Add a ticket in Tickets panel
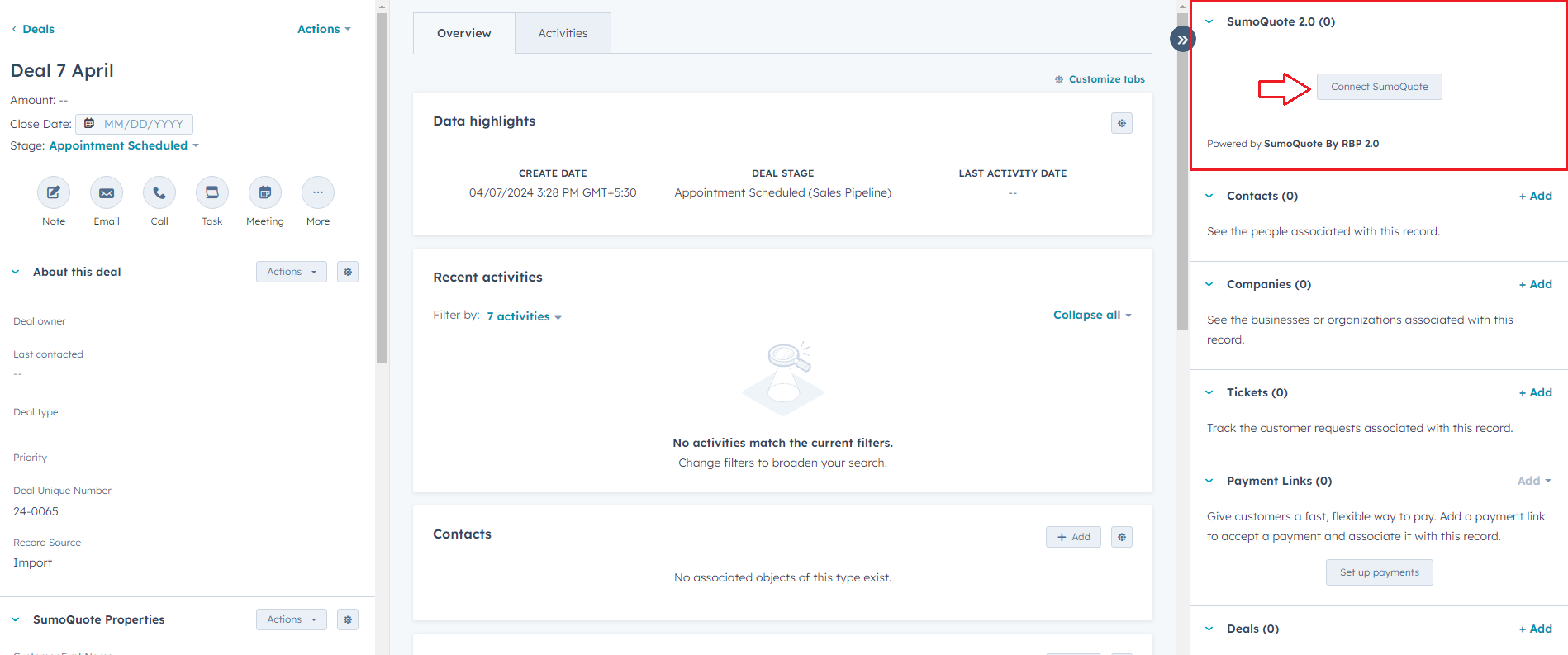 click(x=1536, y=392)
